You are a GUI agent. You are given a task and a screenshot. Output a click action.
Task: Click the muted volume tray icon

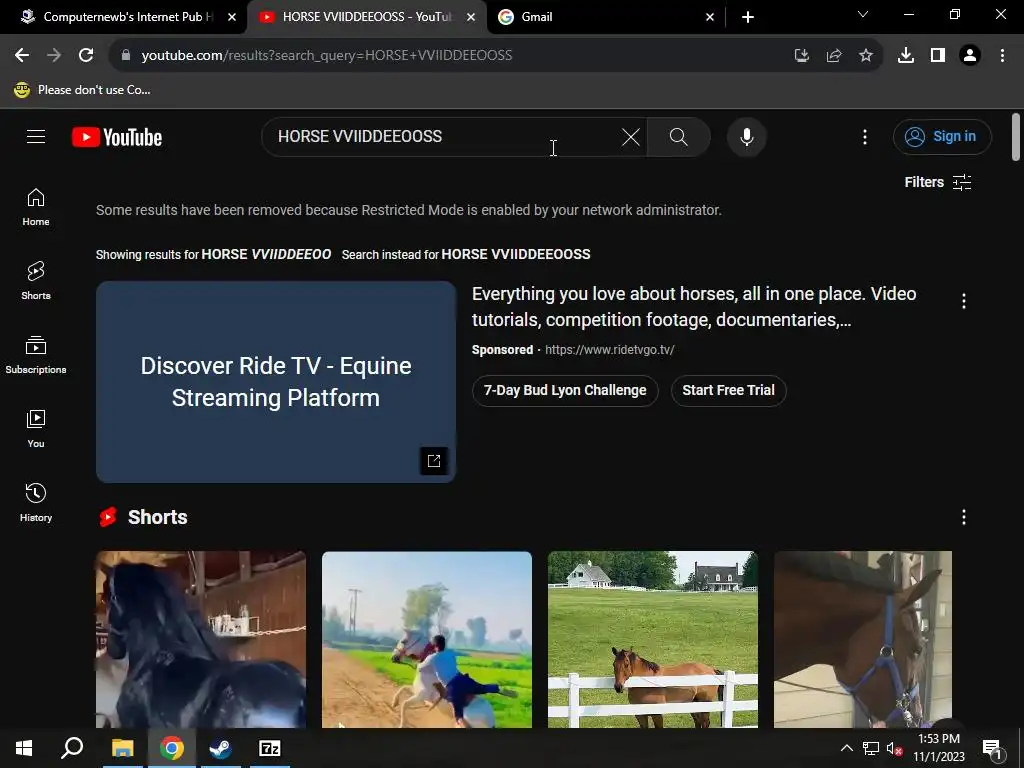click(x=894, y=748)
